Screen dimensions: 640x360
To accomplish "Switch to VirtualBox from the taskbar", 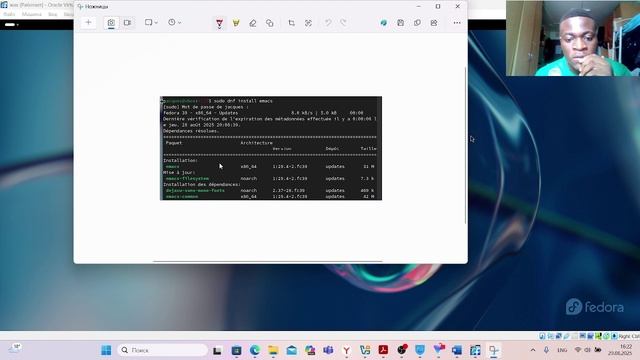I will tap(475, 350).
